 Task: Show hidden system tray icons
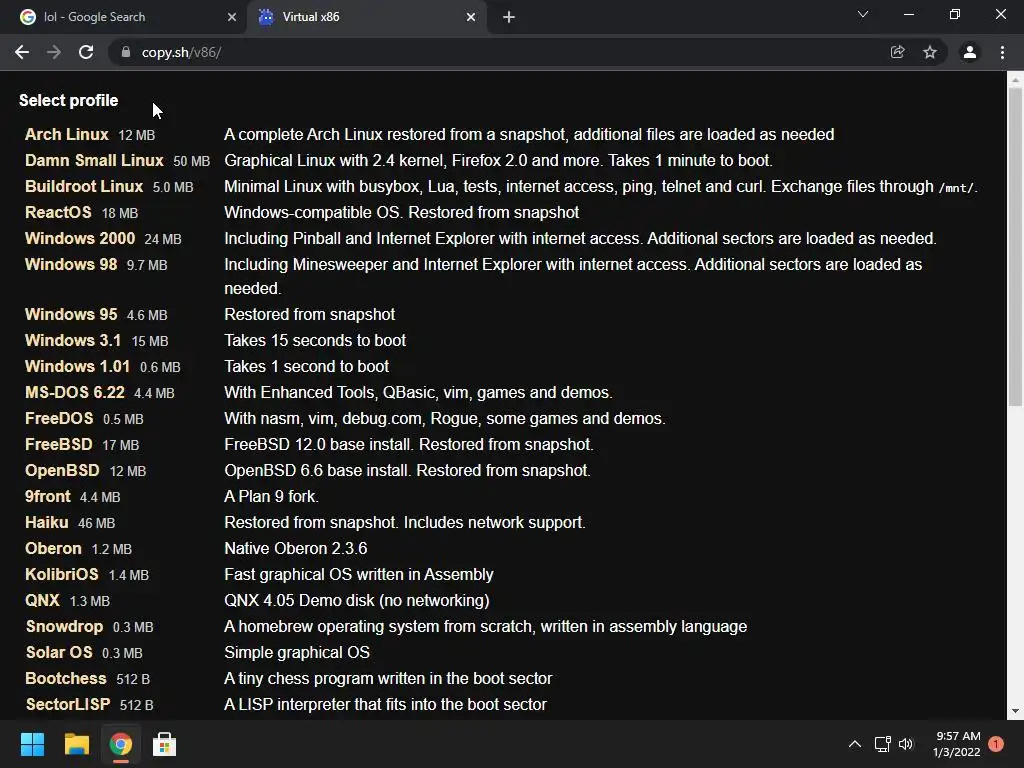855,744
